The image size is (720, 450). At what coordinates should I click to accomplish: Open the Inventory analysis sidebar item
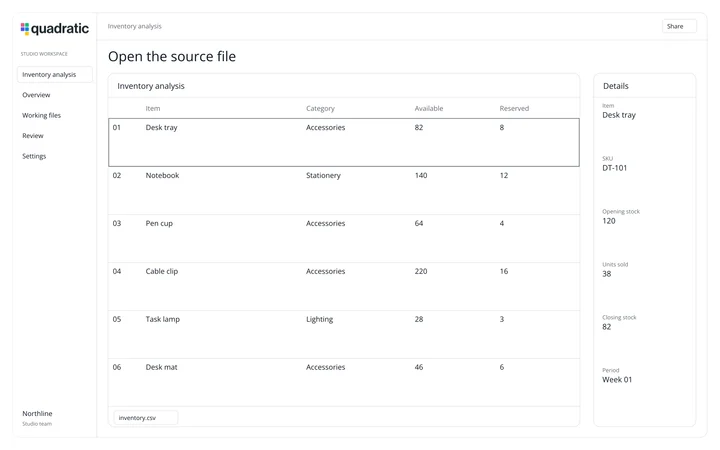click(55, 74)
